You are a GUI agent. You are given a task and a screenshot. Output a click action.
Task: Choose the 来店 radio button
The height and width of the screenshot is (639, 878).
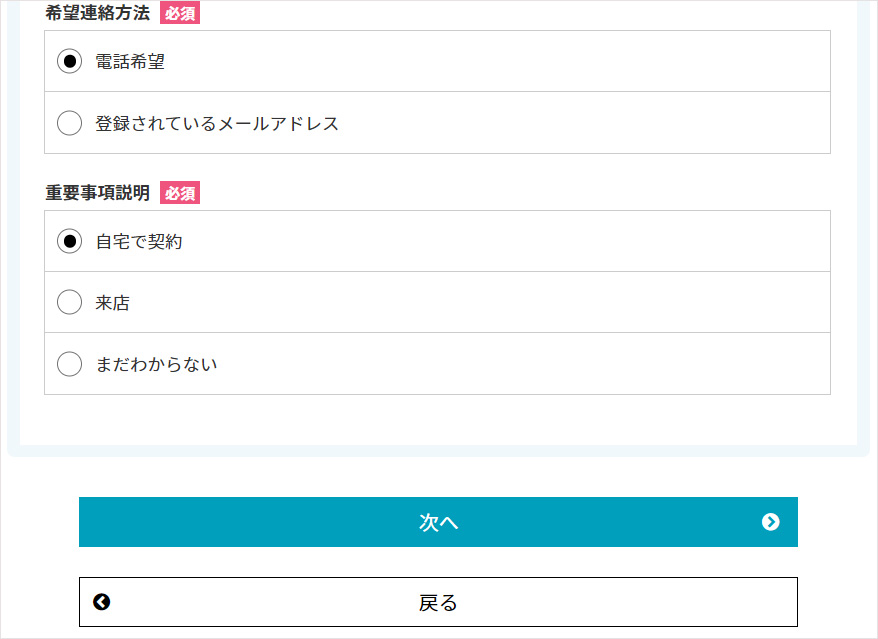tap(69, 302)
